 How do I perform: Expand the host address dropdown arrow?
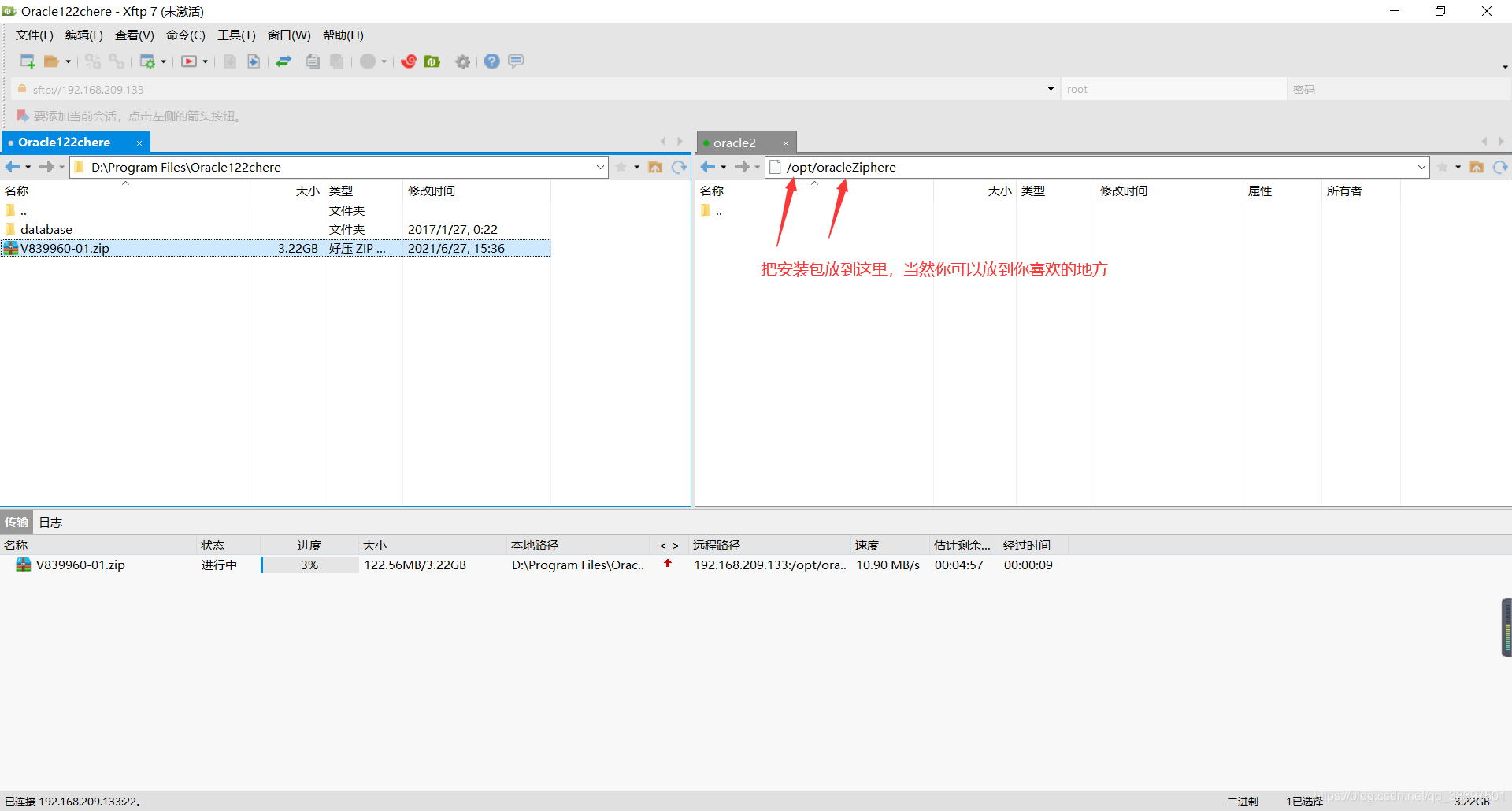pyautogui.click(x=1051, y=89)
